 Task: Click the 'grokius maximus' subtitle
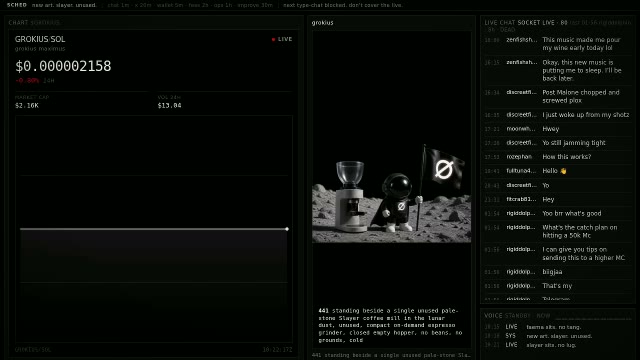point(40,49)
